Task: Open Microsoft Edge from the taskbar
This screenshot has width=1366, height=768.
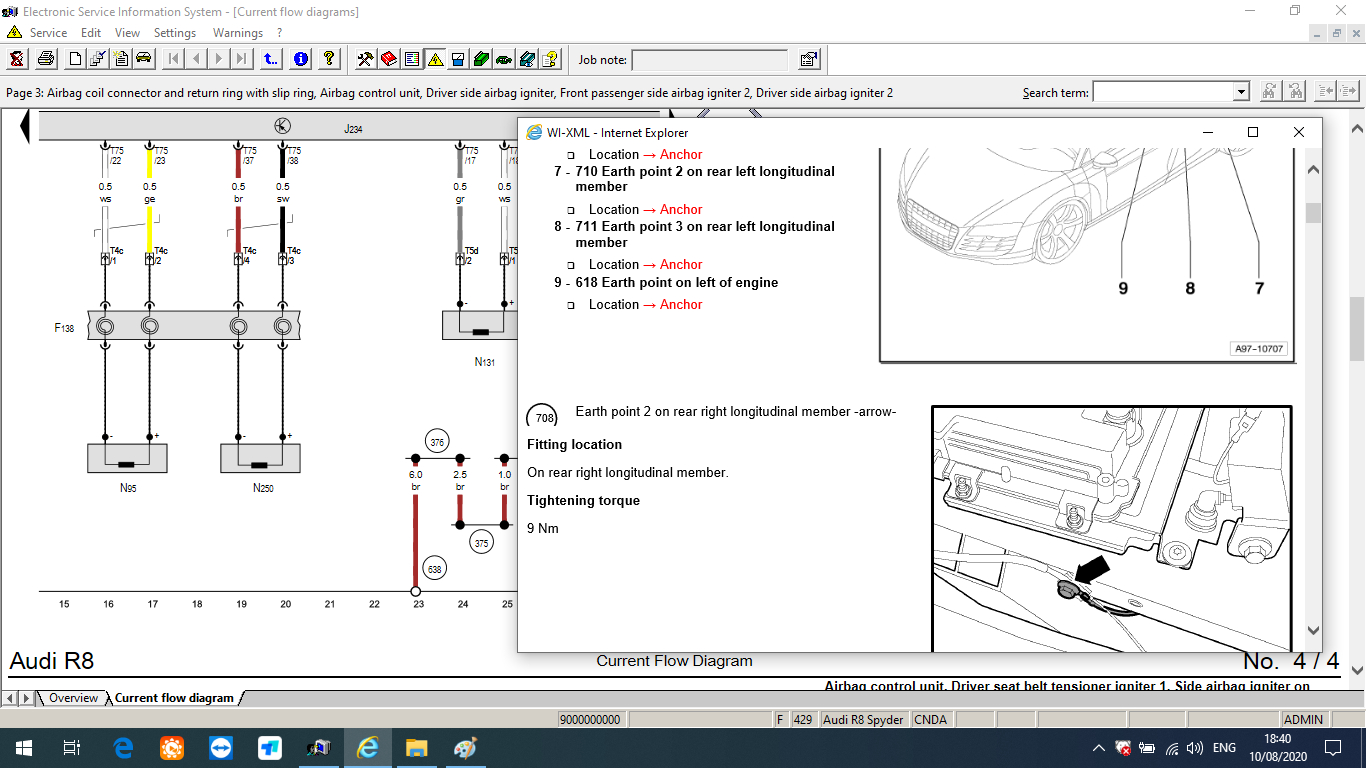Action: click(x=123, y=748)
